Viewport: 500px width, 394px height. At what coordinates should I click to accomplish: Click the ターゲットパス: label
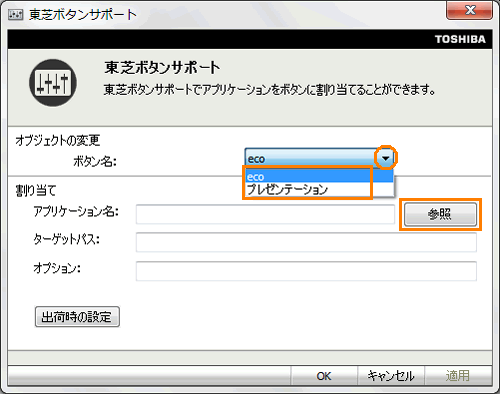click(66, 240)
